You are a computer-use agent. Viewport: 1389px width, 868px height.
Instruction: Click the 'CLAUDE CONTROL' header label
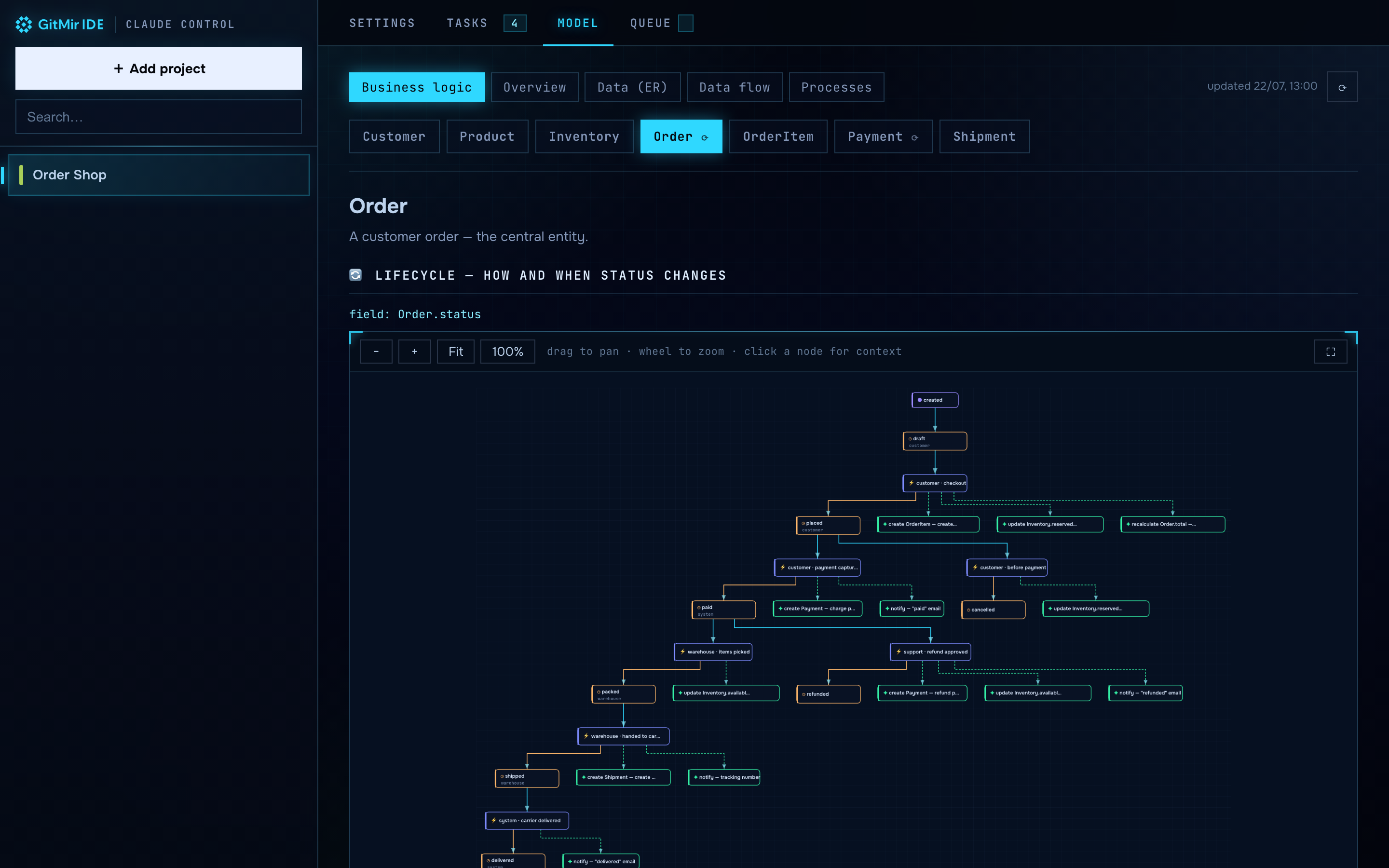[x=180, y=24]
